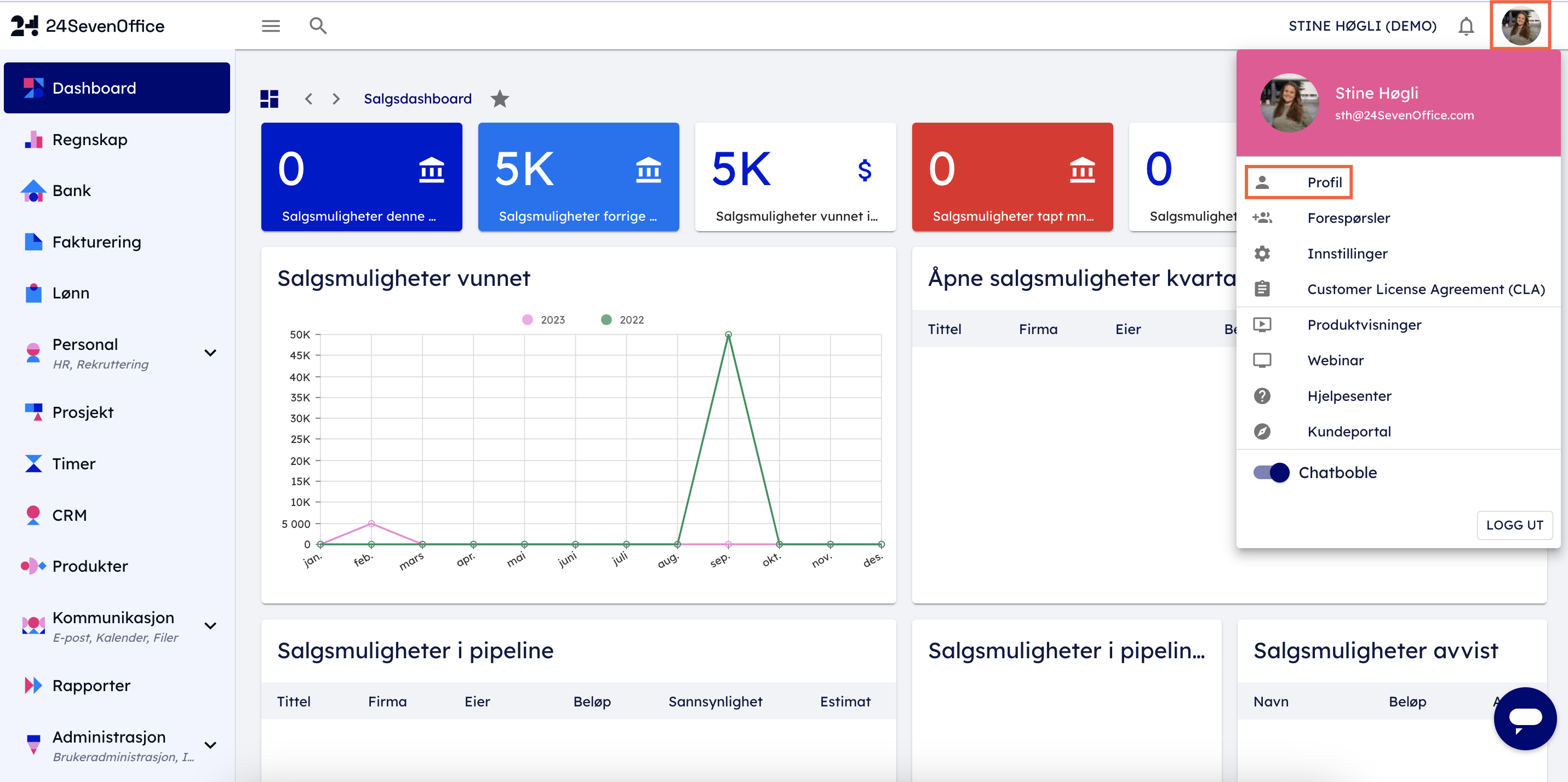This screenshot has width=1568, height=782.
Task: Expand the Administrasjon sidebar section
Action: [x=210, y=745]
